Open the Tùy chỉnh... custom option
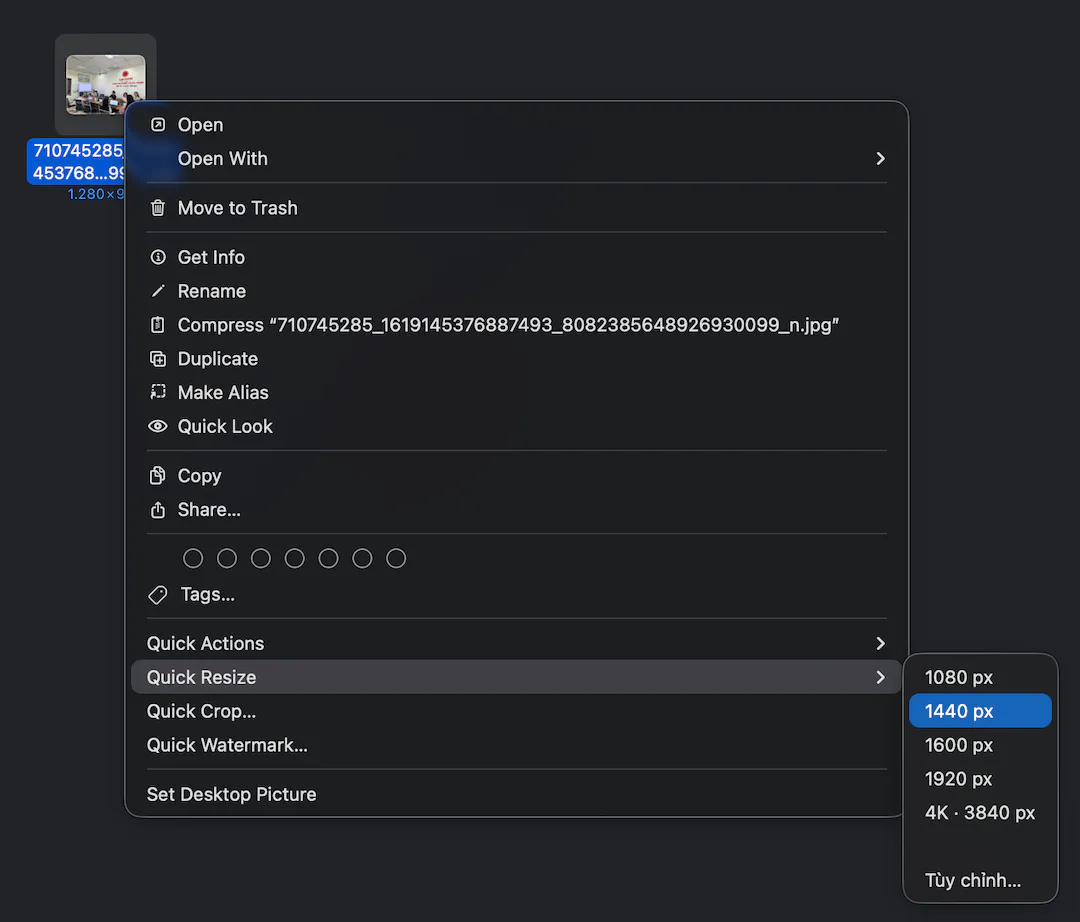The width and height of the screenshot is (1080, 922). tap(980, 880)
